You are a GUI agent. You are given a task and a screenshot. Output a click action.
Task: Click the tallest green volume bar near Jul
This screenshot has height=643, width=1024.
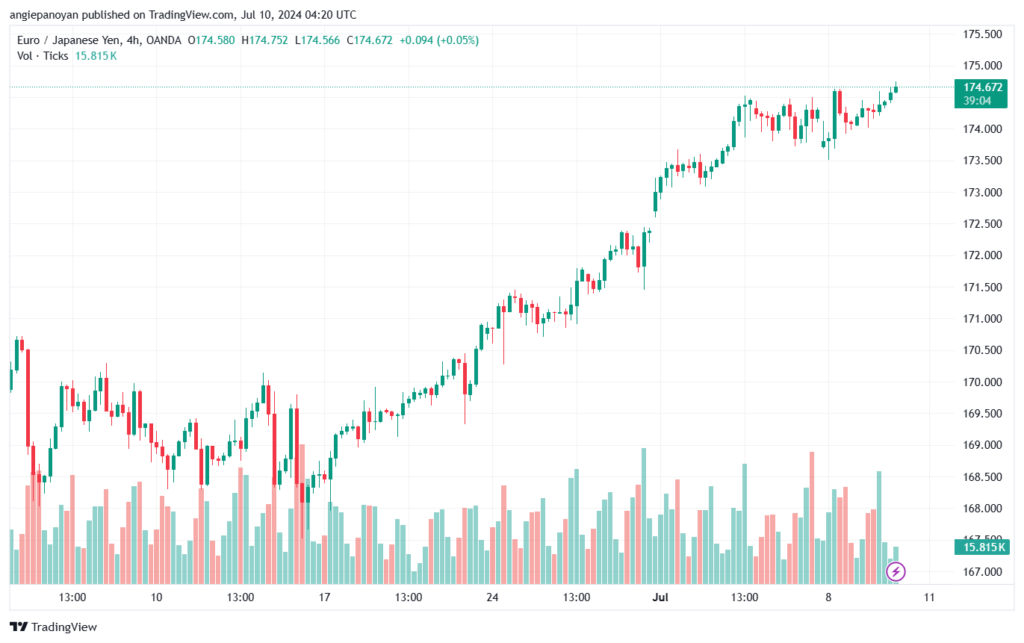pos(644,516)
